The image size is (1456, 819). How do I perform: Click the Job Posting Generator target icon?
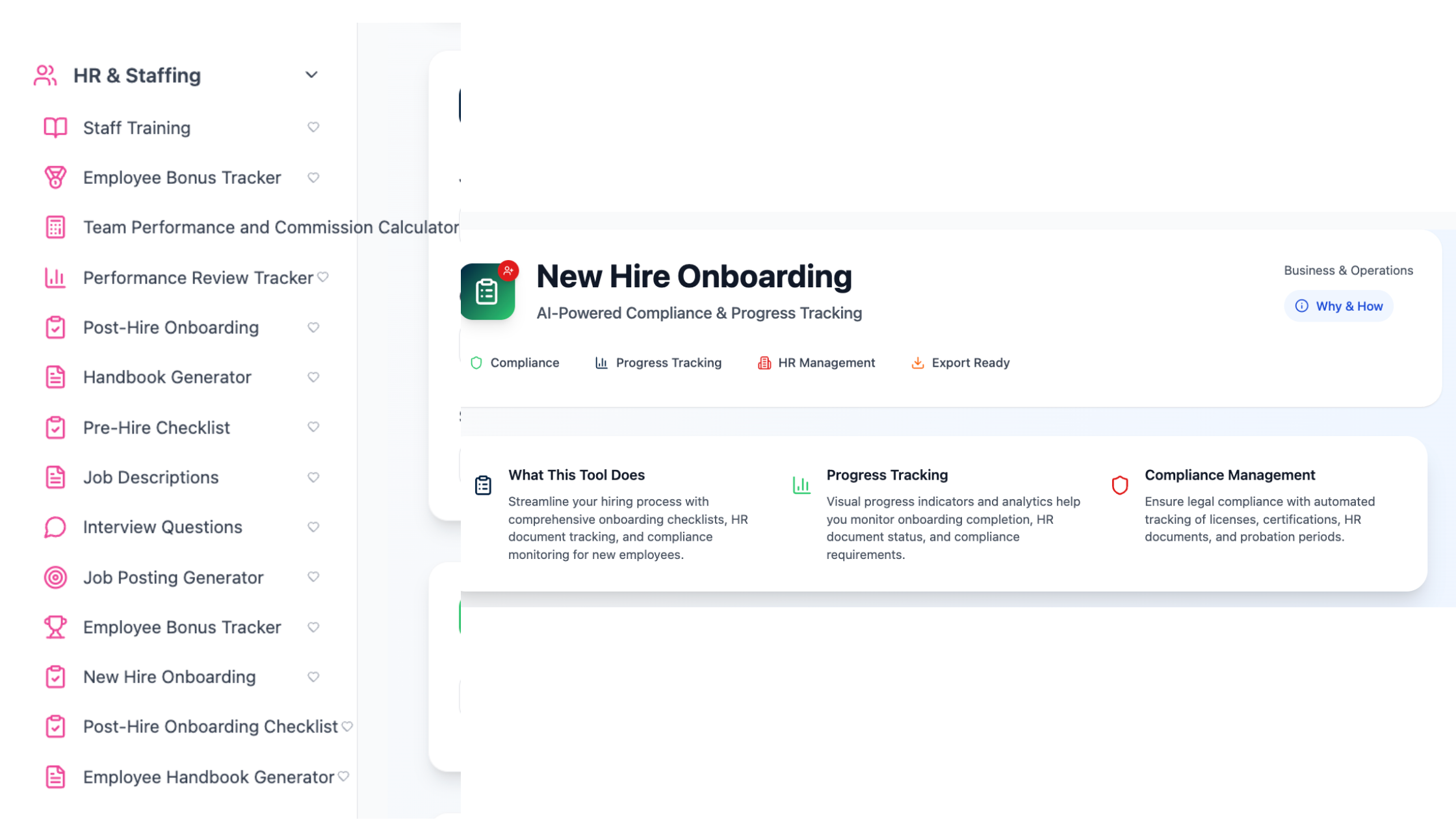[x=55, y=577]
